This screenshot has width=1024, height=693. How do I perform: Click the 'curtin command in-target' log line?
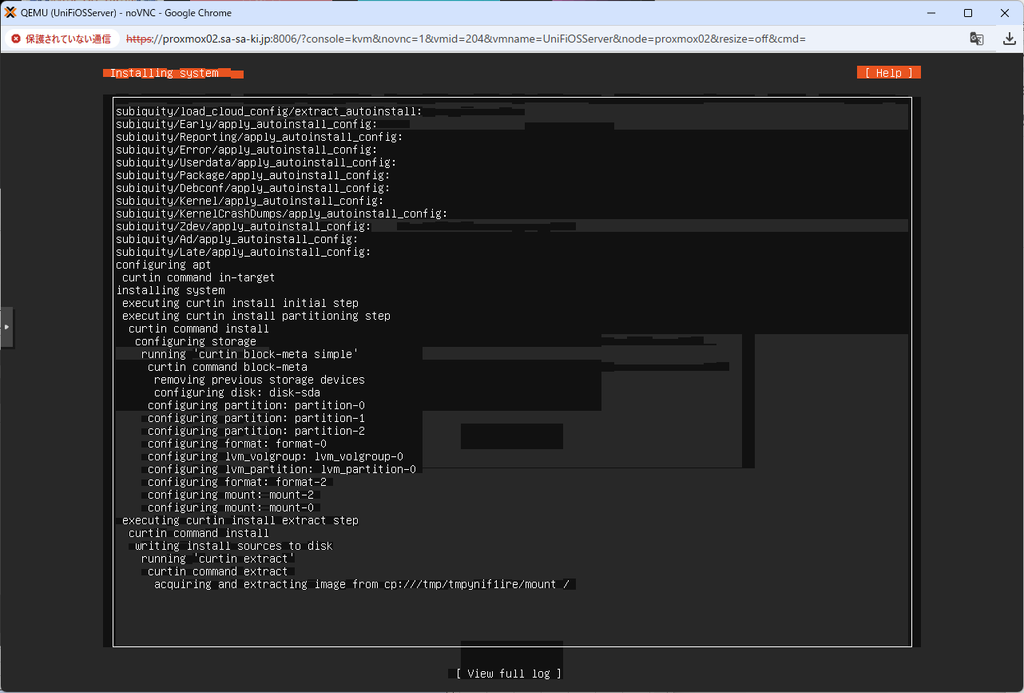tap(199, 278)
